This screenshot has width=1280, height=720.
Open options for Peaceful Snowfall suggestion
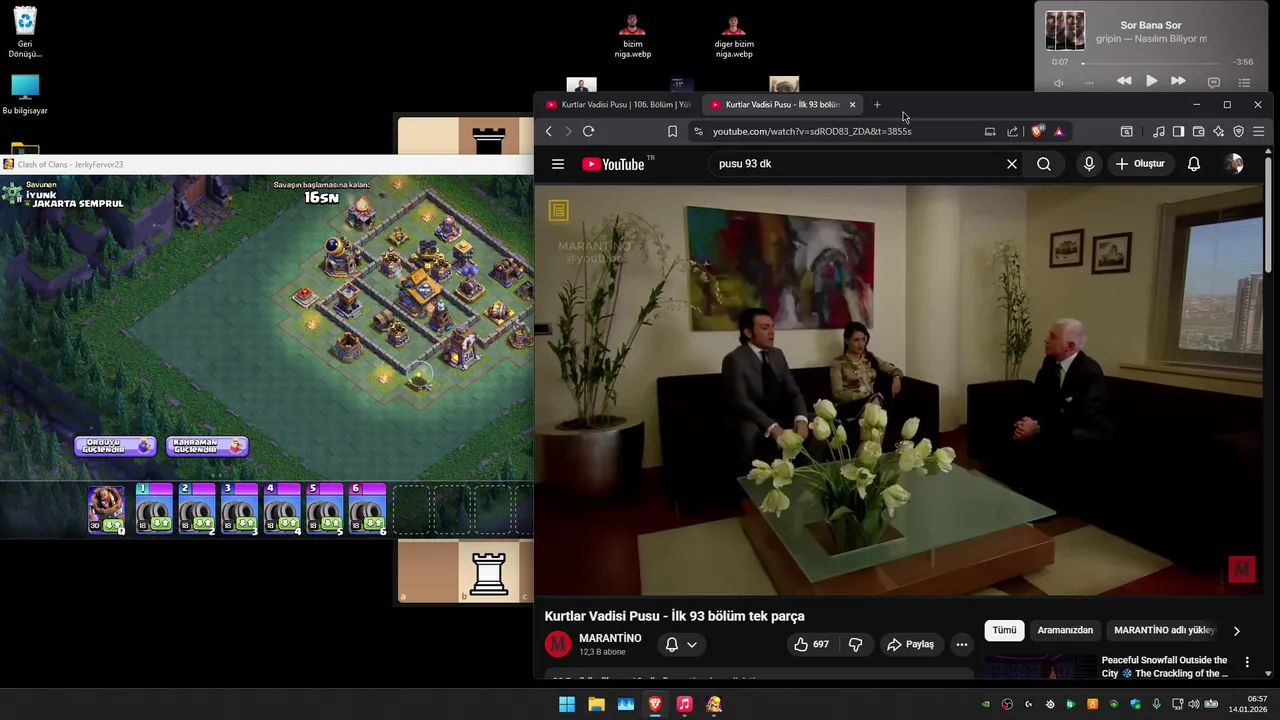tap(1246, 662)
